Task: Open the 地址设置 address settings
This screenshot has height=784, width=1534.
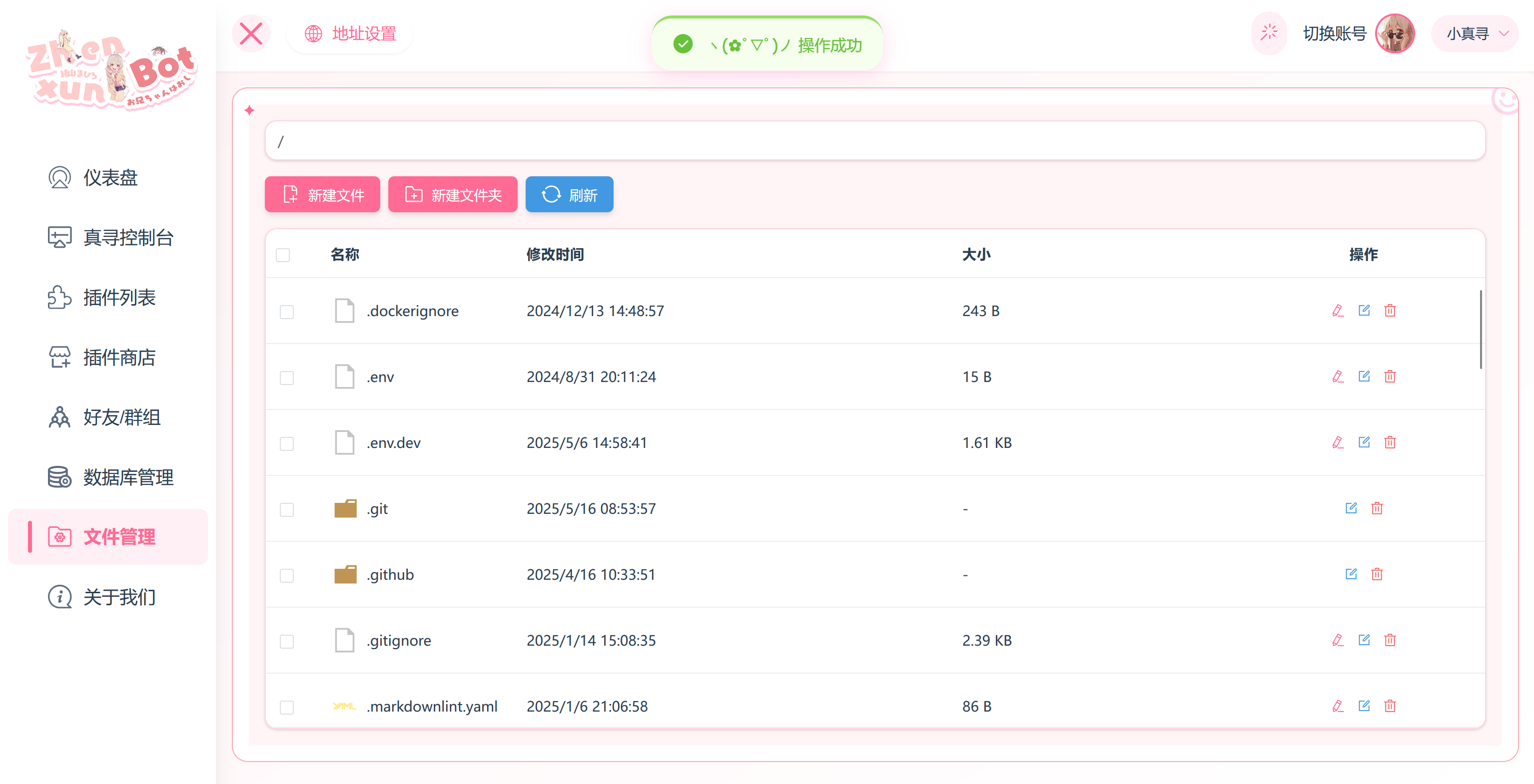Action: 351,34
